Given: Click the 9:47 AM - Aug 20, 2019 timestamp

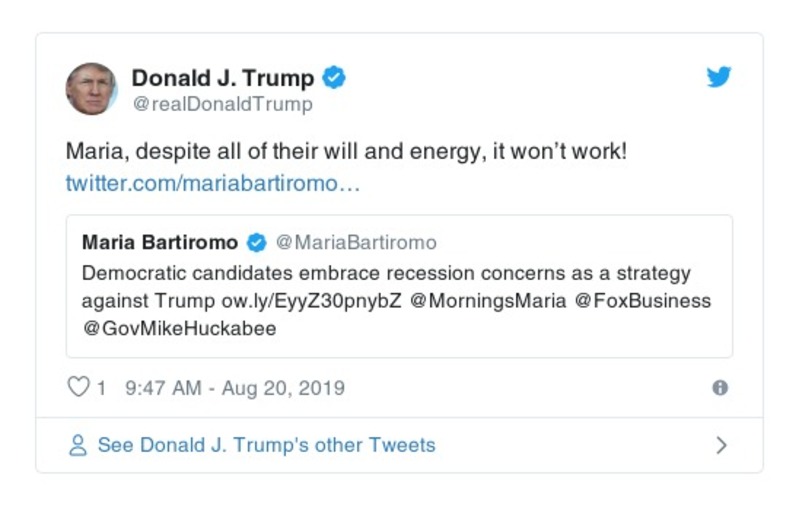Looking at the screenshot, I should [234, 388].
